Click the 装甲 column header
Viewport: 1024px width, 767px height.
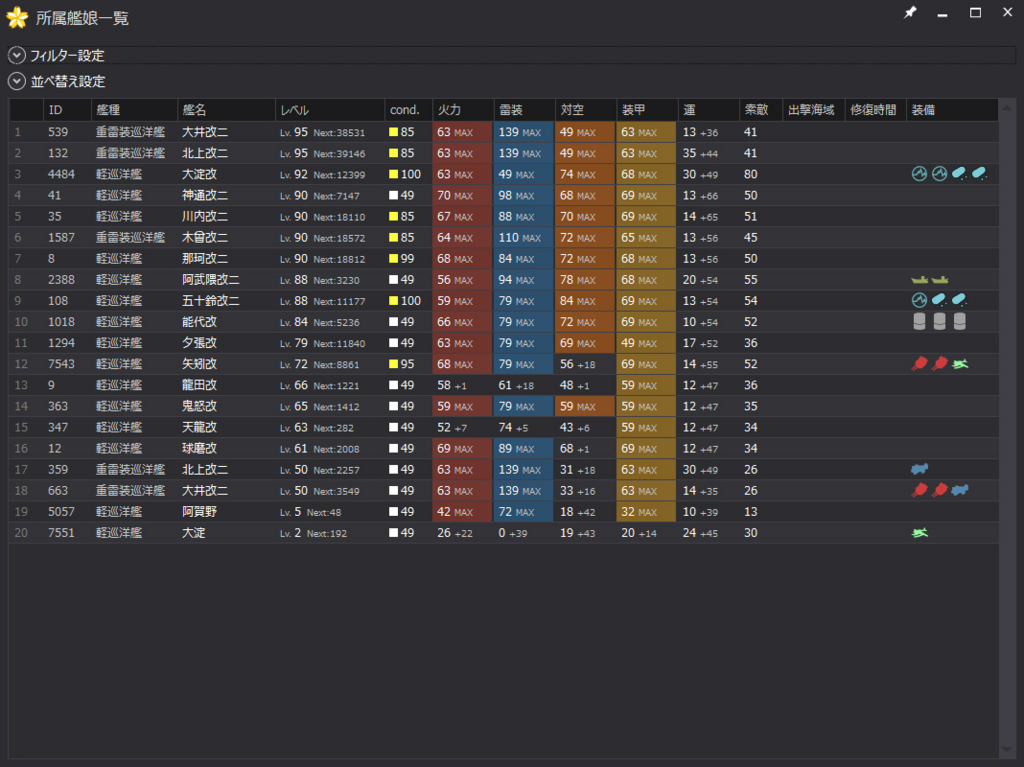click(x=647, y=110)
